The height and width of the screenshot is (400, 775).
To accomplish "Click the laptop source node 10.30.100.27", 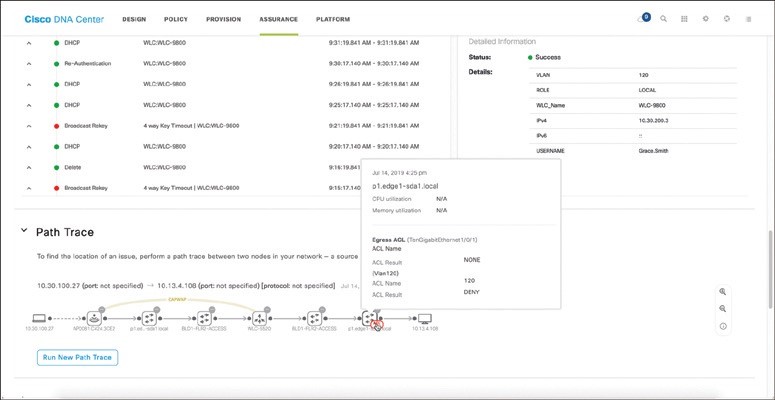I will pyautogui.click(x=39, y=318).
